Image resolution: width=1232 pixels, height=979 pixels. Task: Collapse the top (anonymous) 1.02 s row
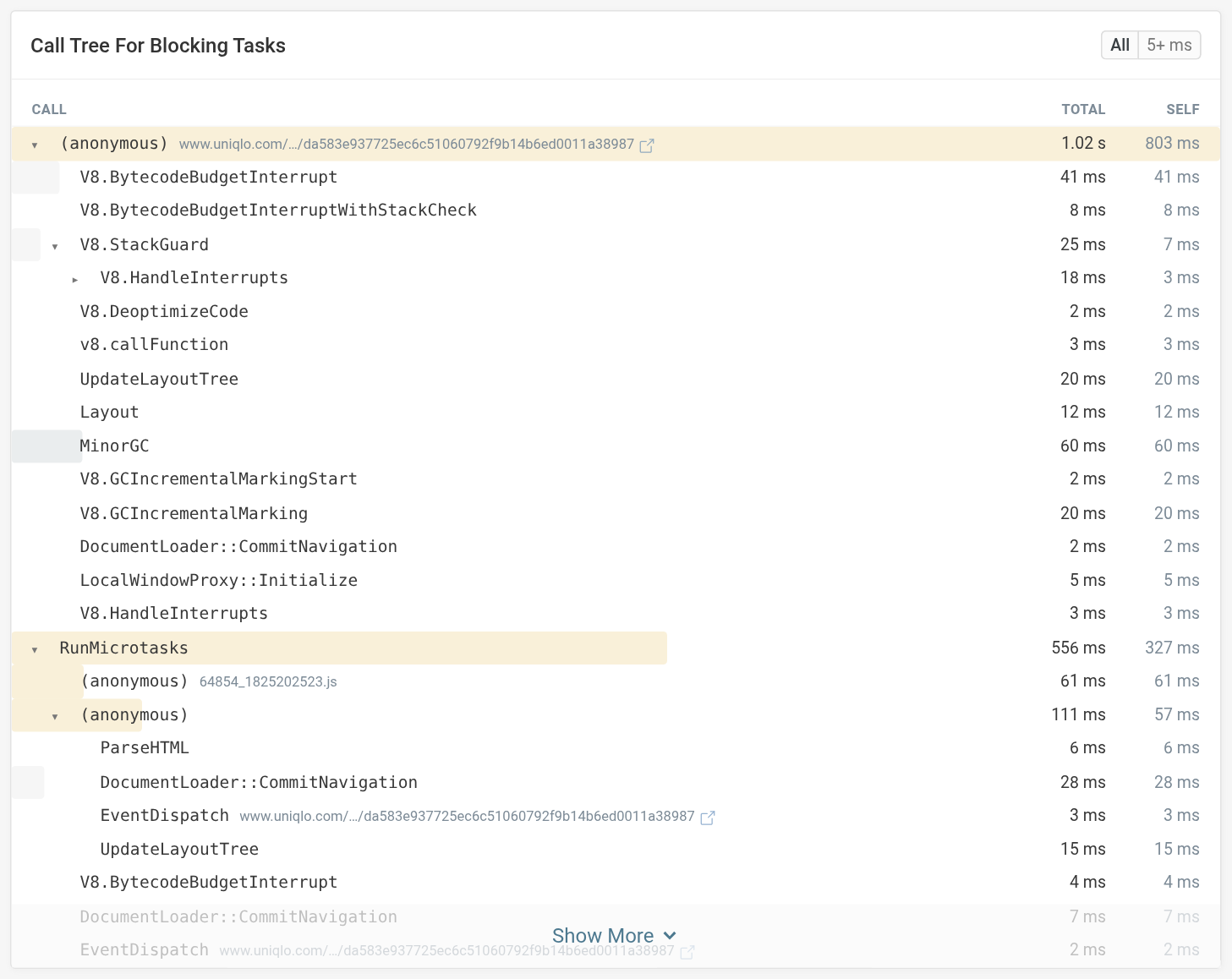click(x=35, y=145)
